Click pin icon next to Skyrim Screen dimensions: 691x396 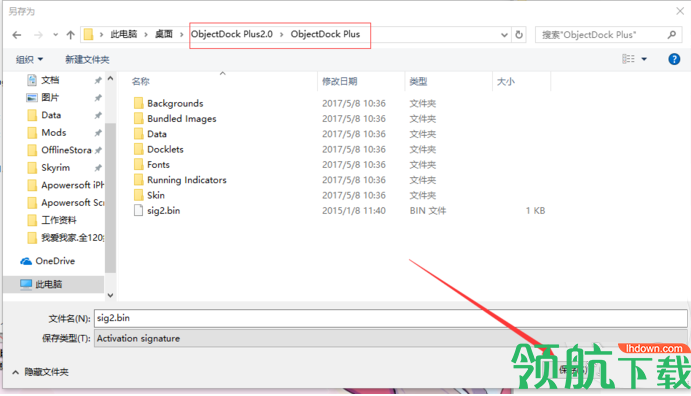click(x=98, y=168)
